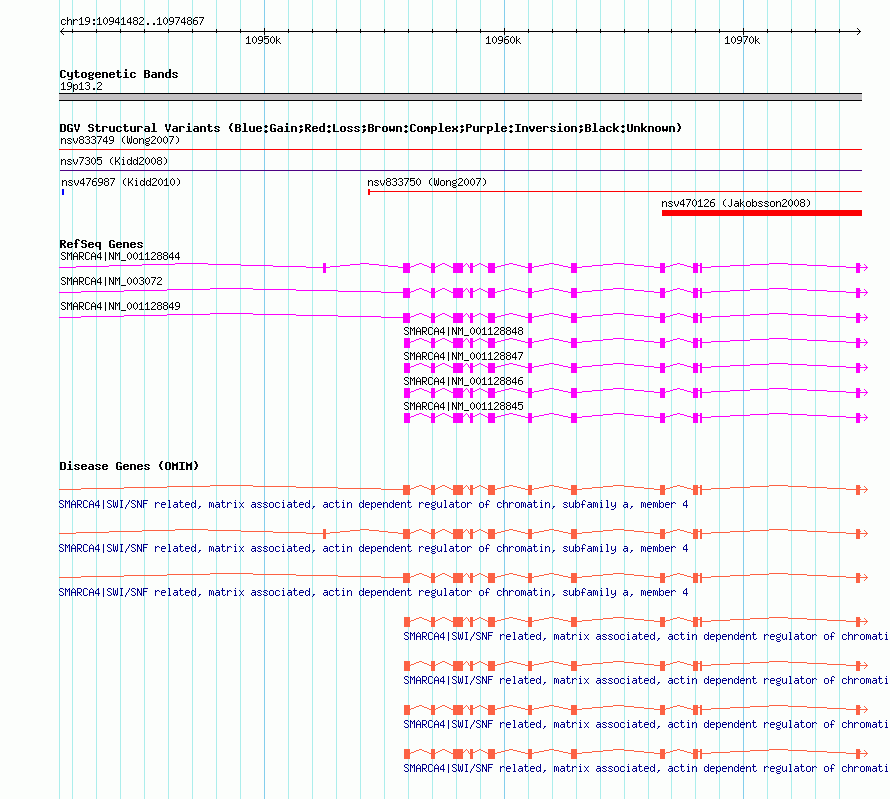Click the 10950k ruler tick label
This screenshot has height=799, width=890.
pyautogui.click(x=263, y=40)
